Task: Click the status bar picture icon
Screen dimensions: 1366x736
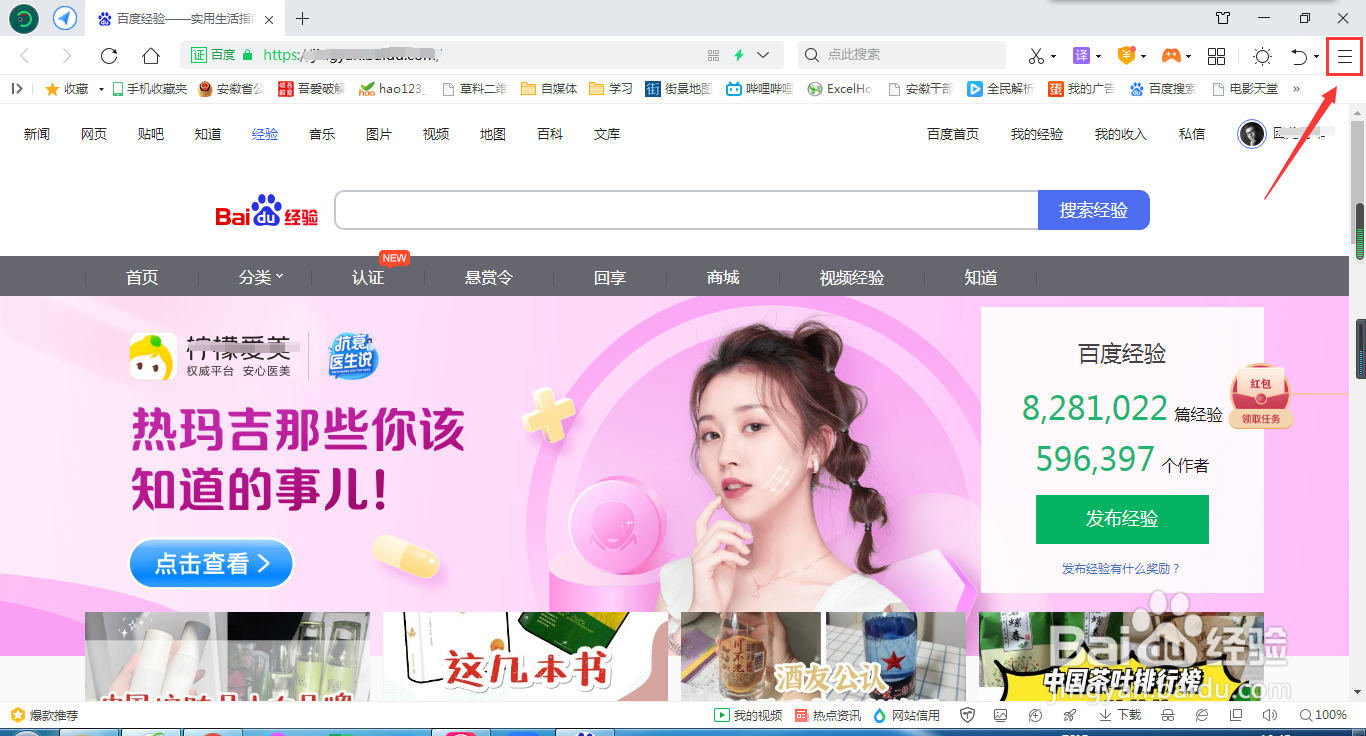Action: [x=1001, y=715]
